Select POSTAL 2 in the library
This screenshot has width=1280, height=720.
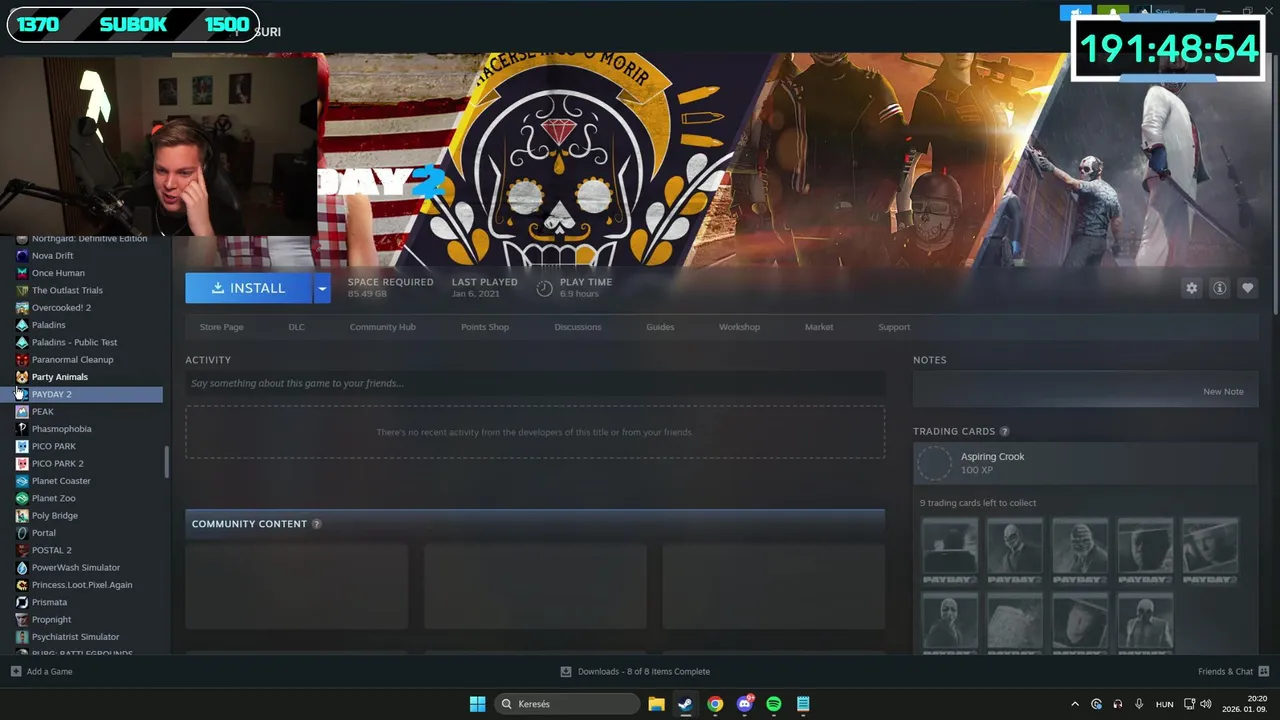(x=51, y=550)
